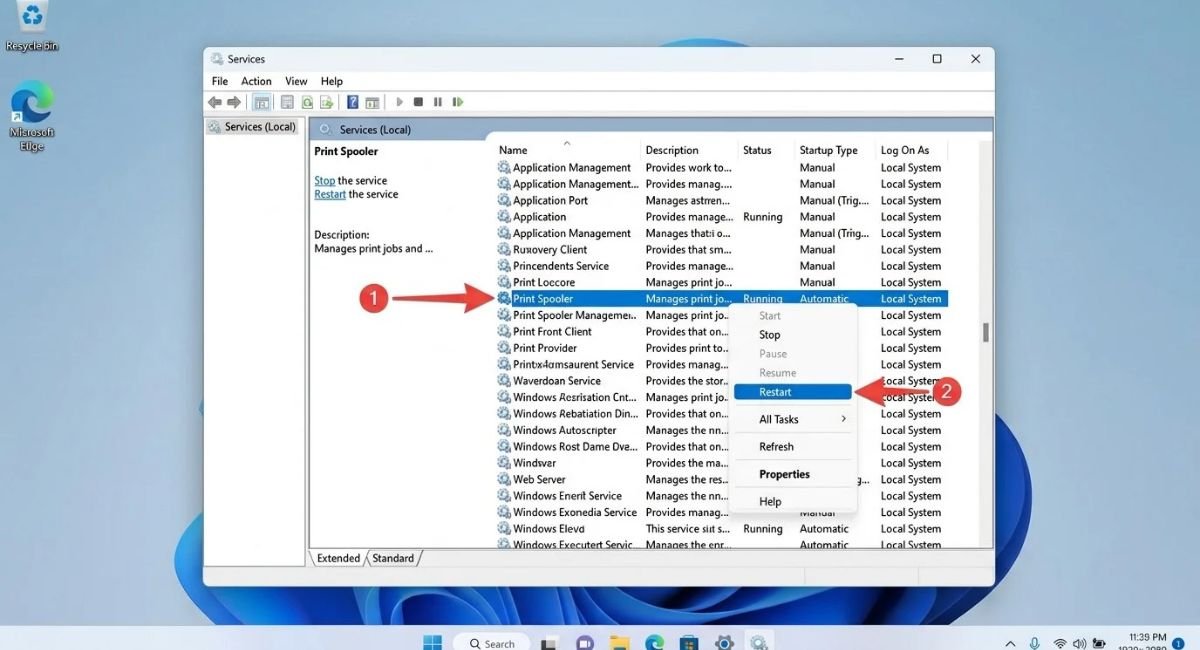
Task: Click 'Stop' the service link
Action: tap(325, 181)
